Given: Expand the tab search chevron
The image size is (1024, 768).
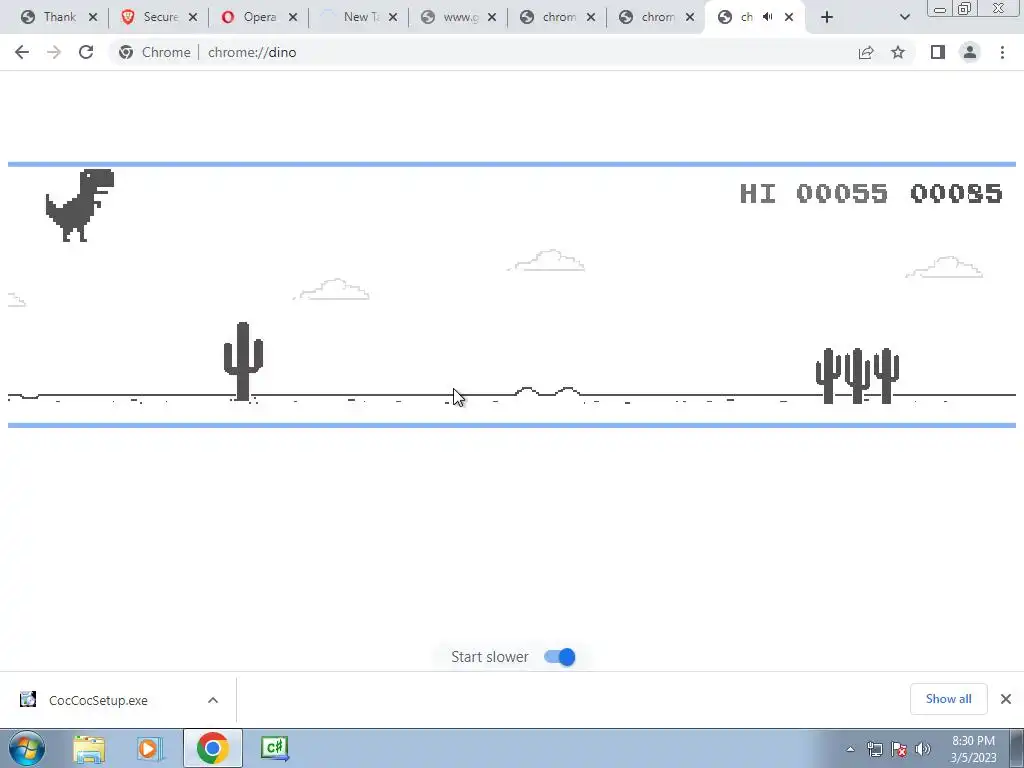Looking at the screenshot, I should click(904, 18).
